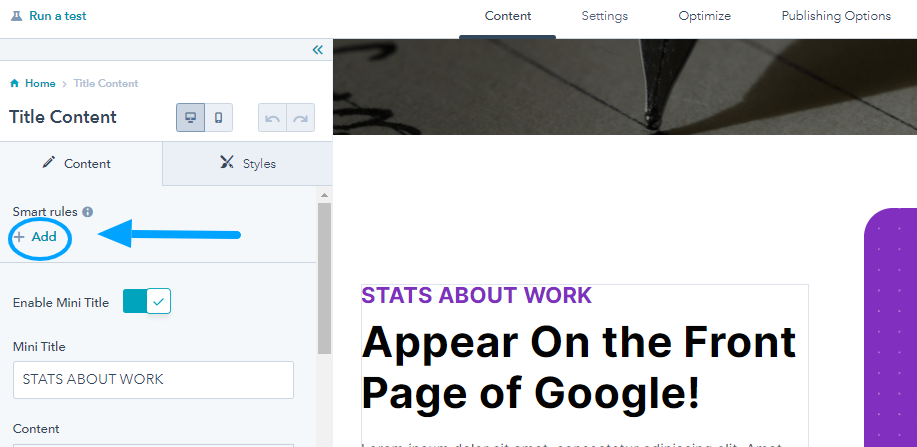
Task: Go to Home breadcrumb link
Action: pos(40,83)
